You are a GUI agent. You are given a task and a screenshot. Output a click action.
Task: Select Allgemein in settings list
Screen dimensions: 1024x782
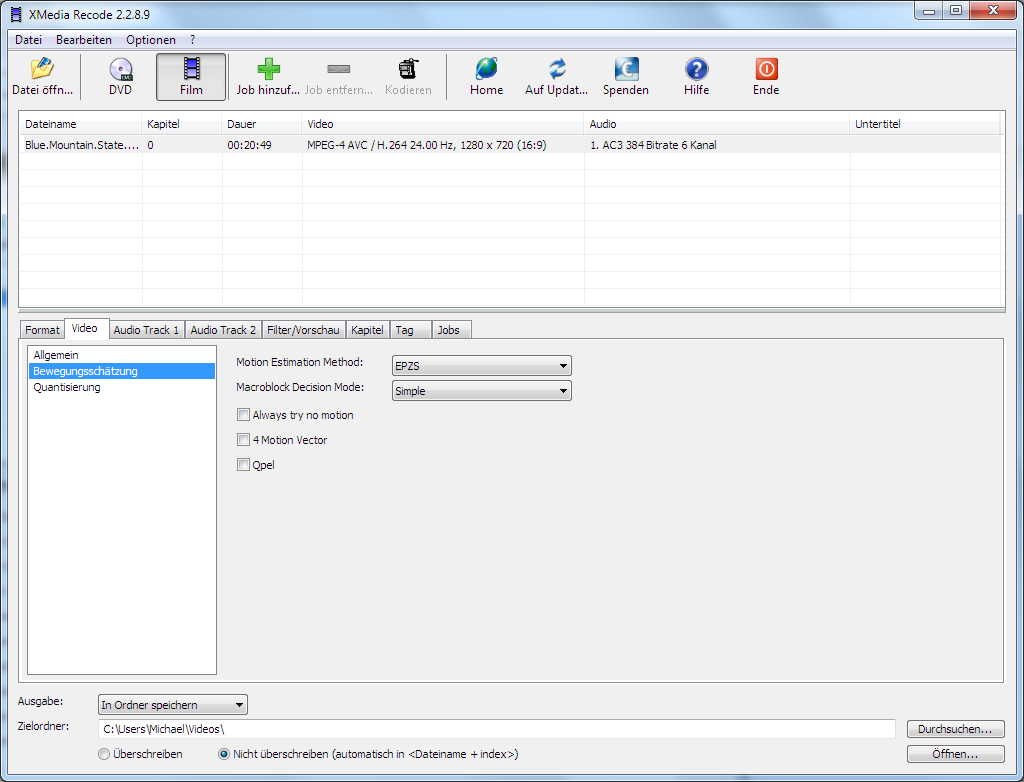[x=121, y=355]
